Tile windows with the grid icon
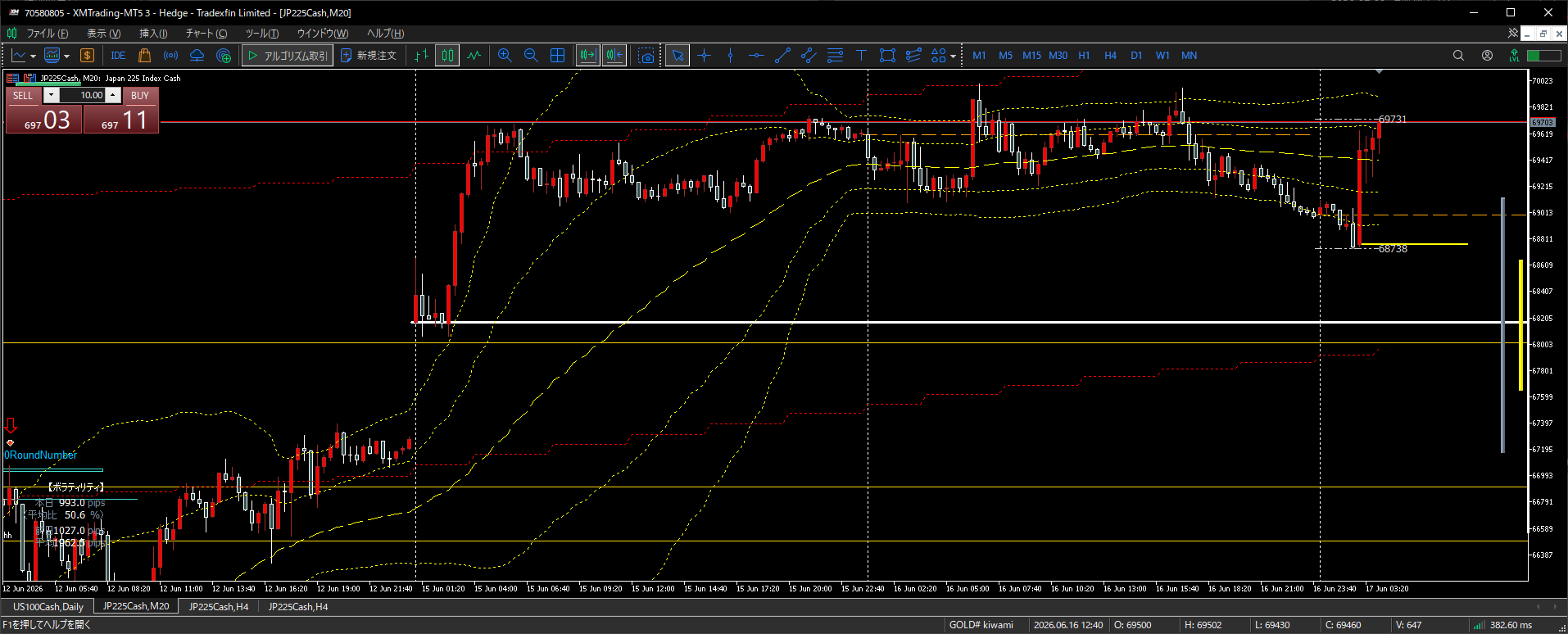 tap(557, 56)
